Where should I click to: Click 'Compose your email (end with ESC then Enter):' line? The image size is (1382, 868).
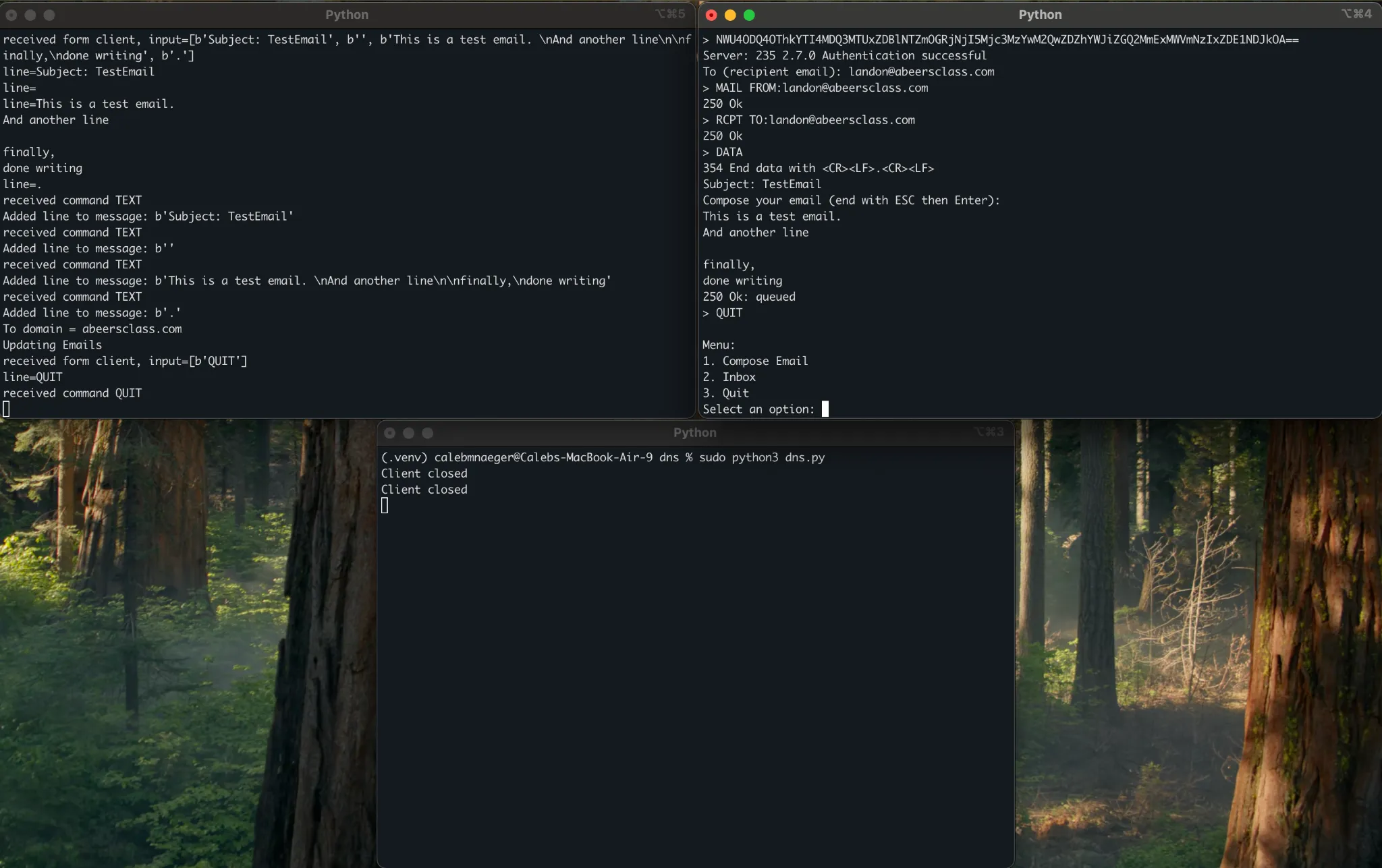point(852,200)
